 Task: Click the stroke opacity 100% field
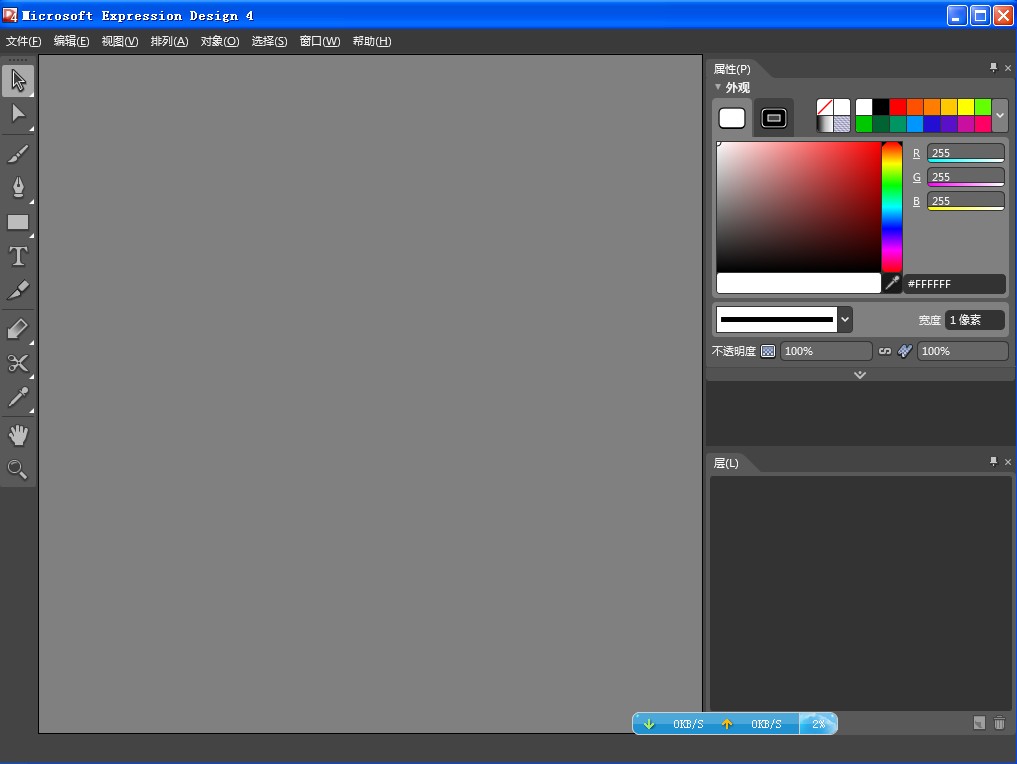[x=963, y=351]
